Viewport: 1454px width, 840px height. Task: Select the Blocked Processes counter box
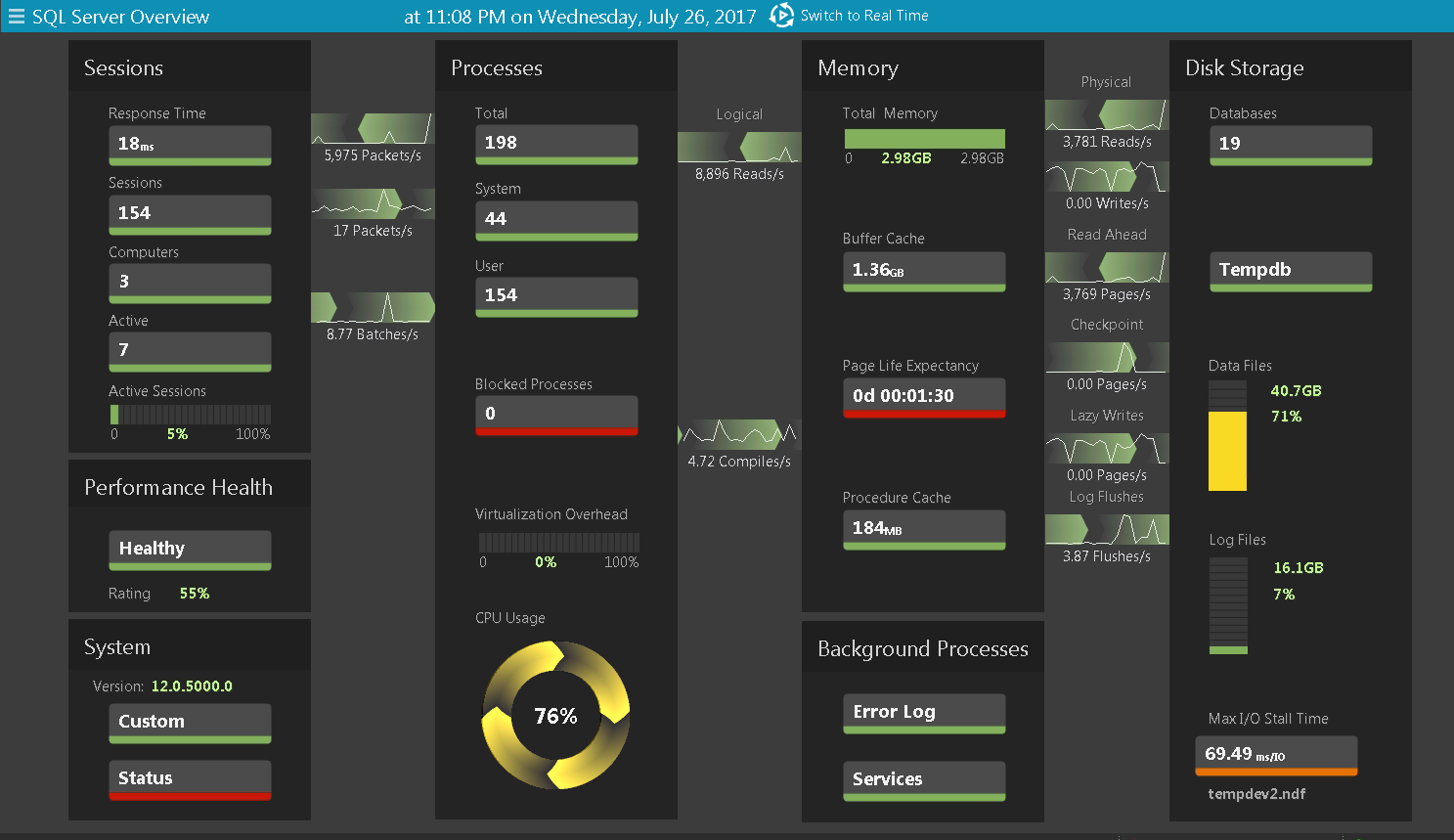tap(556, 415)
